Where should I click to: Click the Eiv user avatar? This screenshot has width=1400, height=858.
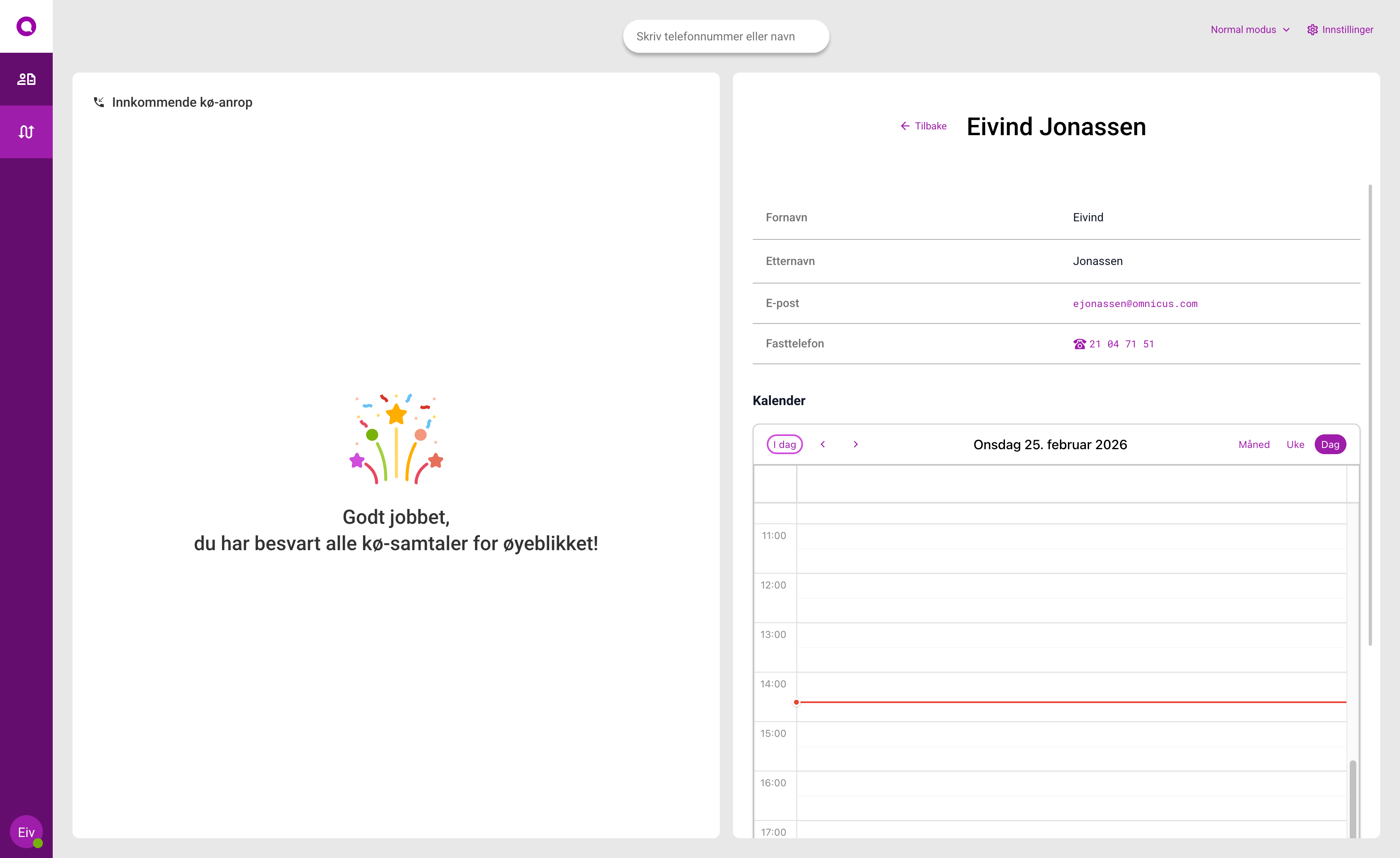click(x=26, y=831)
